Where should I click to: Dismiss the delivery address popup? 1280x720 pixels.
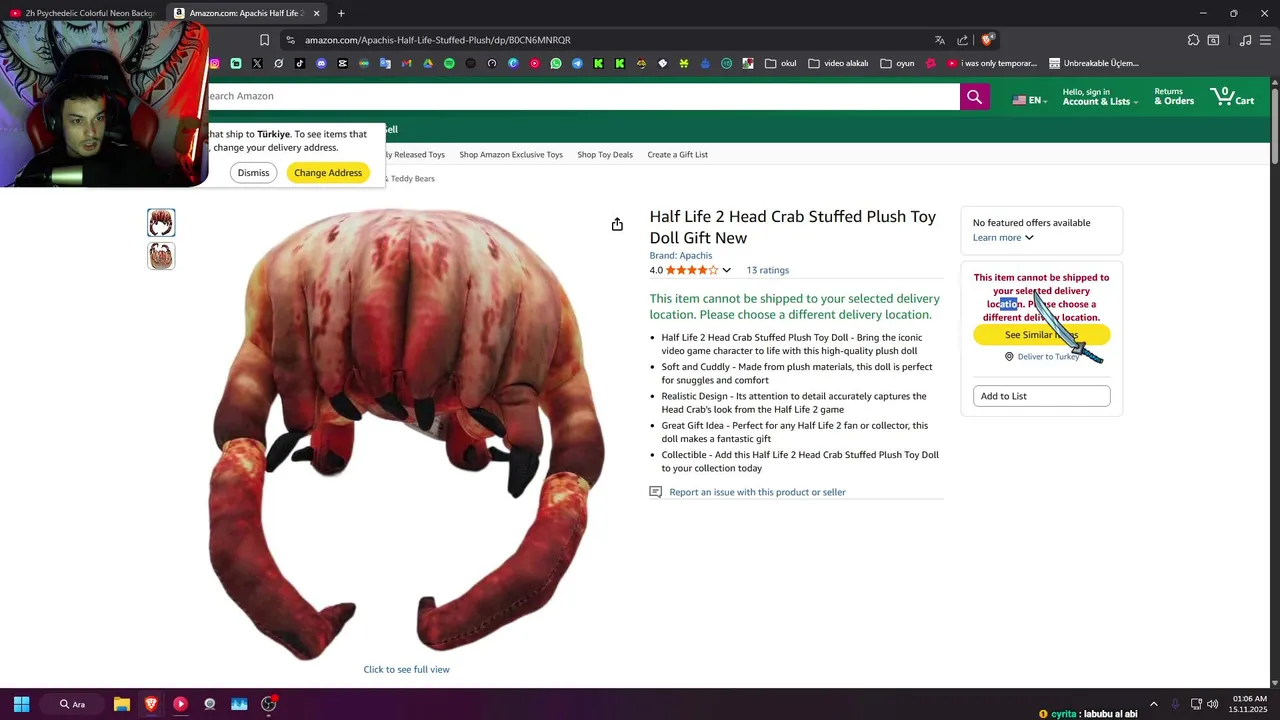point(253,173)
